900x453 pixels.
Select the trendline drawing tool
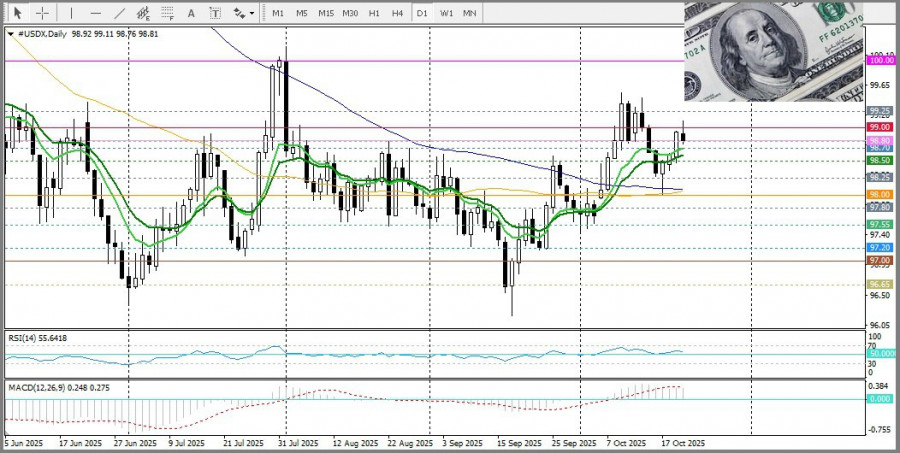[x=119, y=13]
